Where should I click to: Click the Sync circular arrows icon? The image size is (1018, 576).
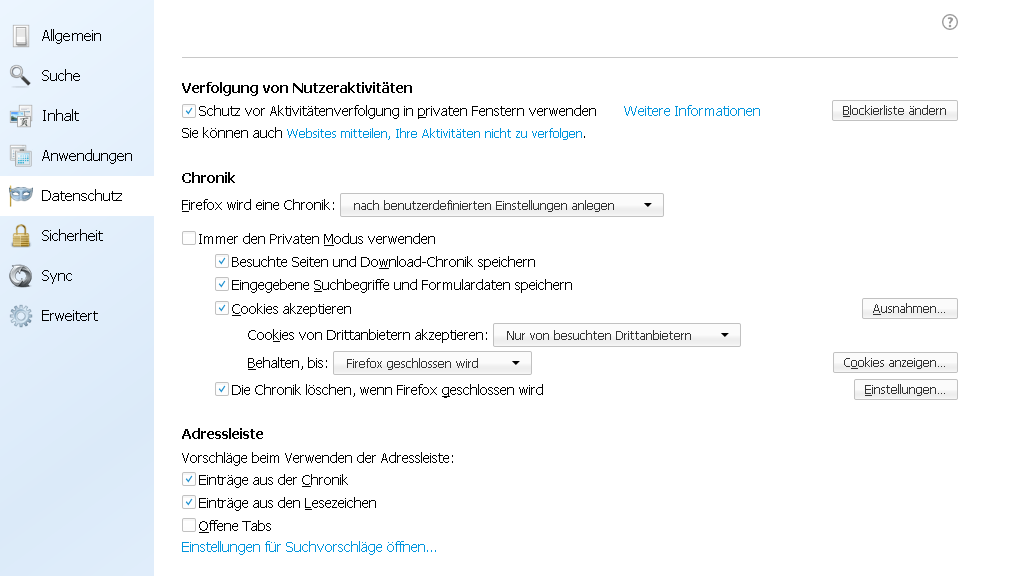pos(21,276)
